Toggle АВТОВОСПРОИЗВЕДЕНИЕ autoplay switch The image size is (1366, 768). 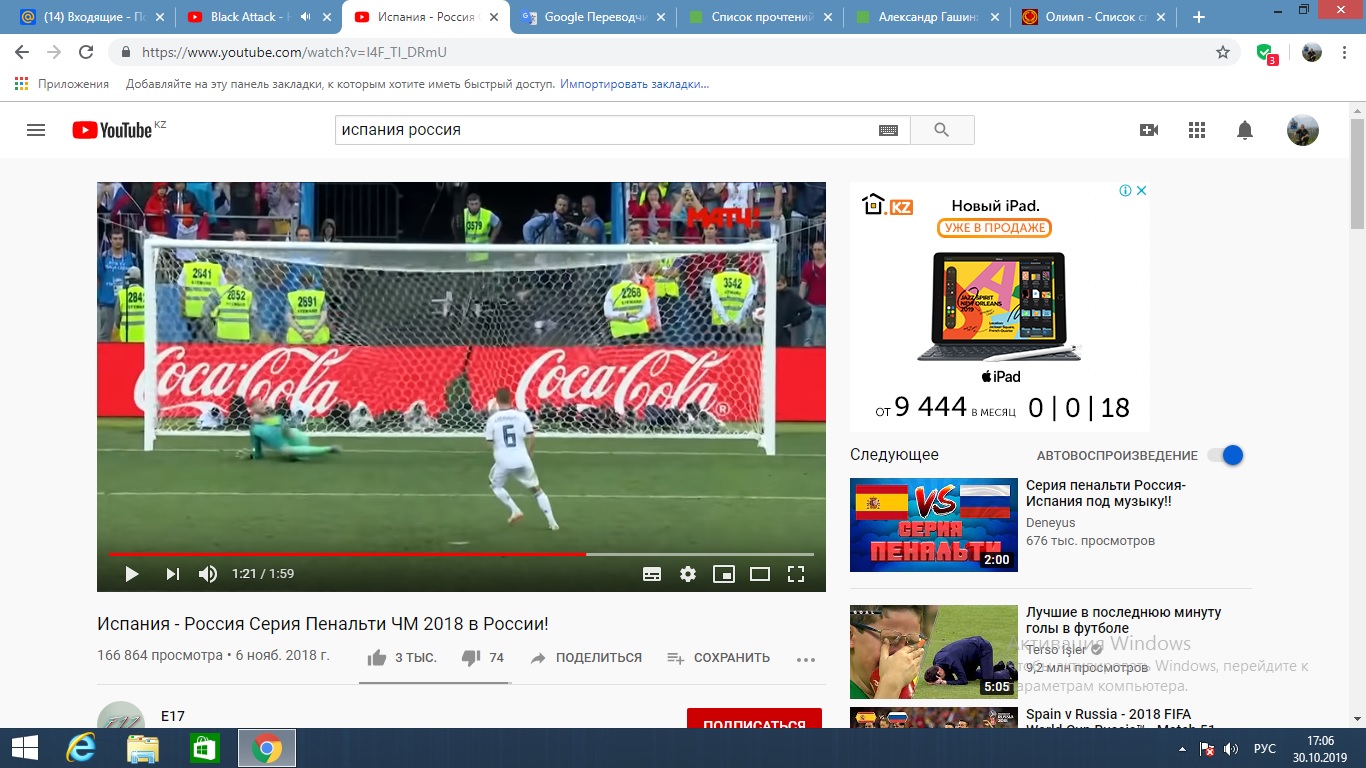[x=1225, y=455]
